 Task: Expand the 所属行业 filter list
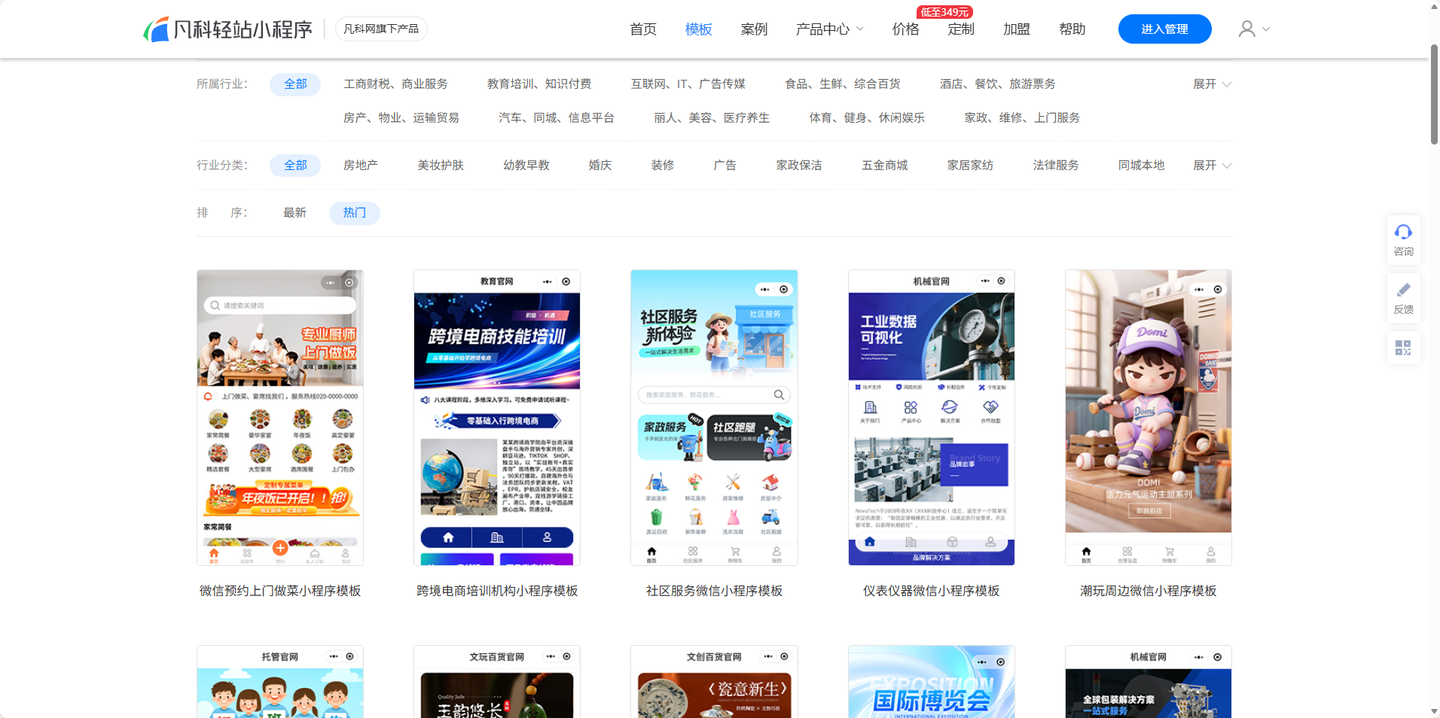coord(1212,84)
